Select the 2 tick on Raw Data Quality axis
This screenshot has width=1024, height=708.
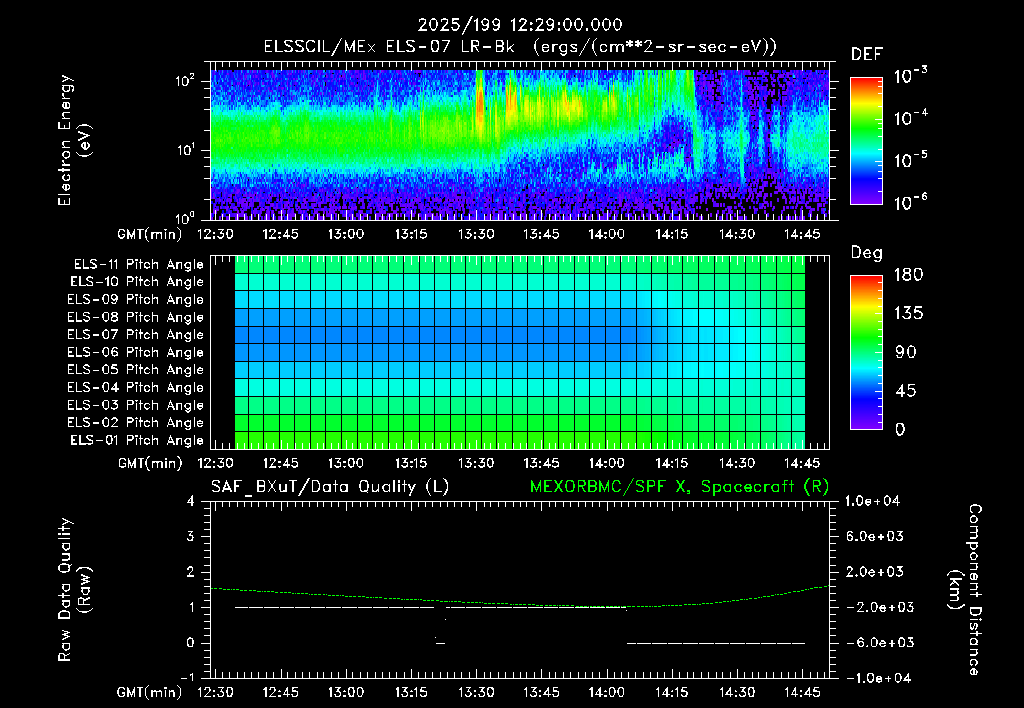pos(190,571)
